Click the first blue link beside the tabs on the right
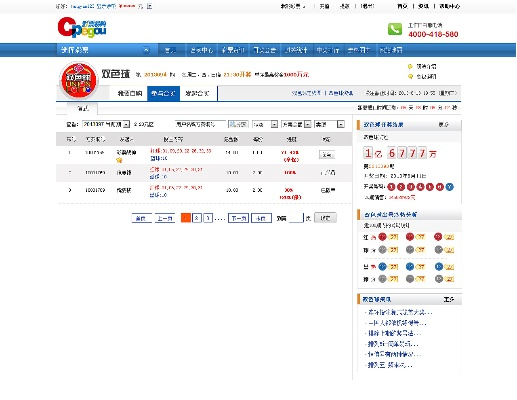517x400 pixels. [x=306, y=93]
